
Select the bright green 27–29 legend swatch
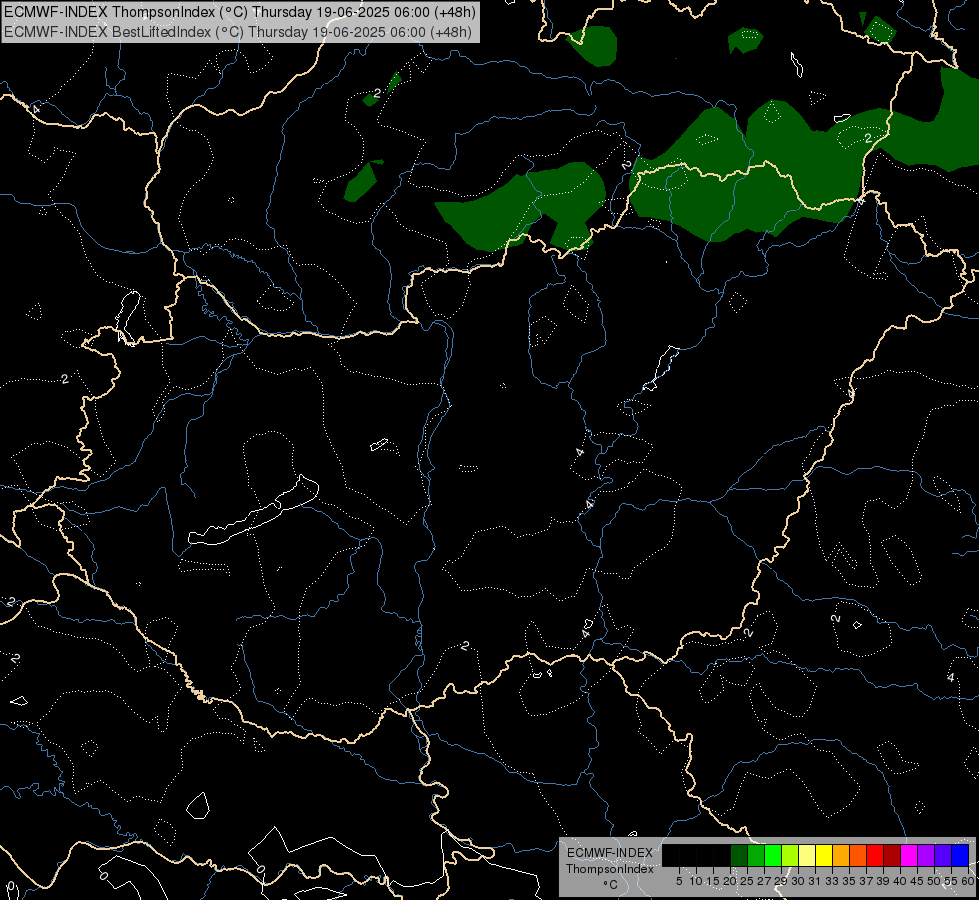773,855
